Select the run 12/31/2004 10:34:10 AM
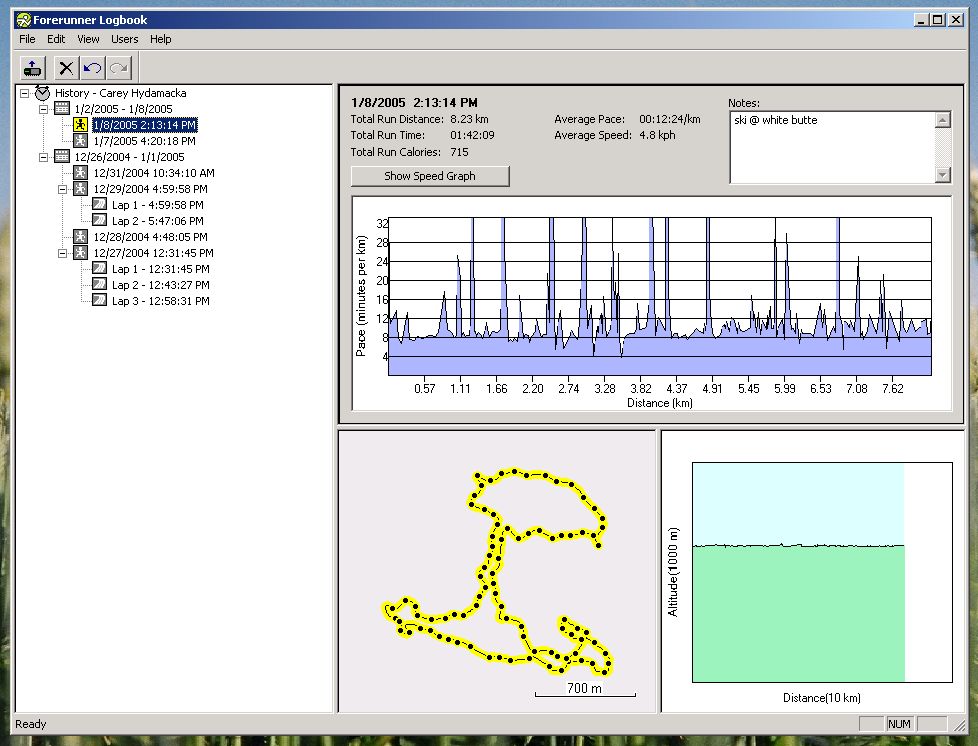The height and width of the screenshot is (746, 978). (x=153, y=173)
